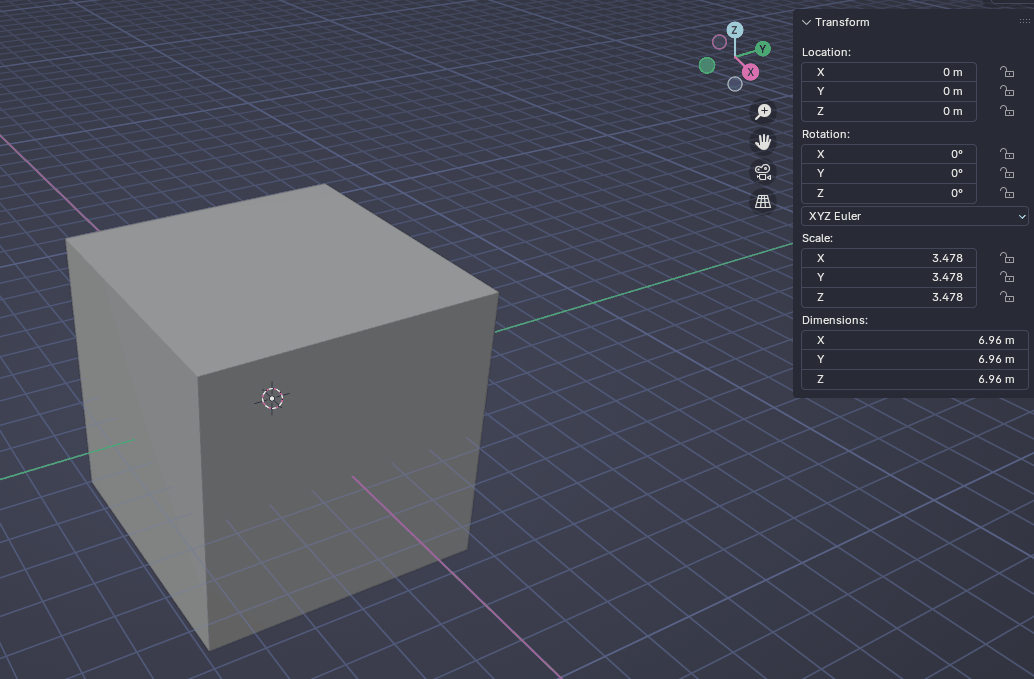Click the Location X field
Viewport: 1034px width, 679px height.
coord(888,72)
